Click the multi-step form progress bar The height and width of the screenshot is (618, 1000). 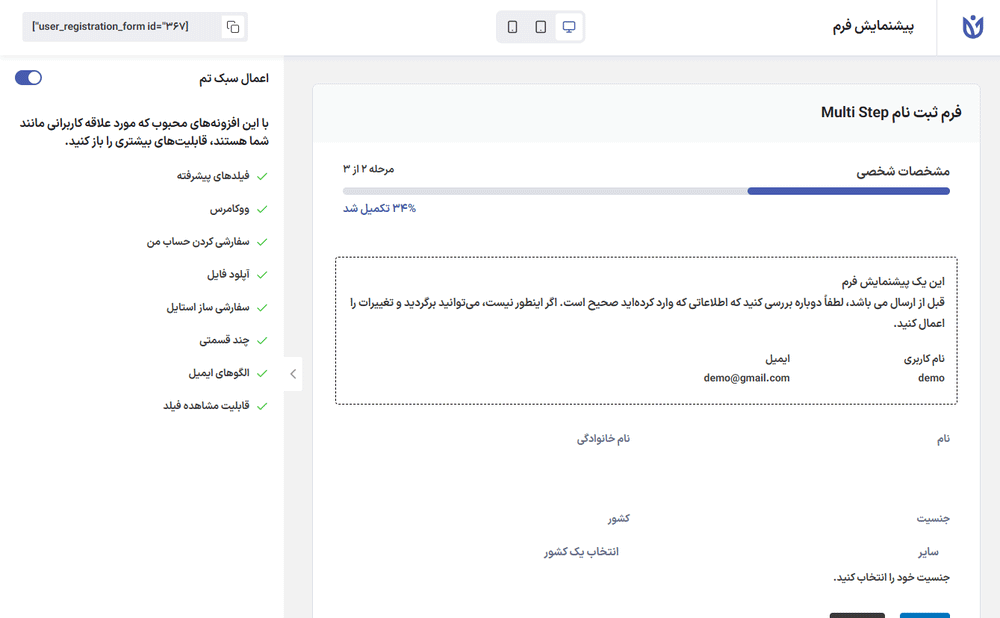[646, 190]
